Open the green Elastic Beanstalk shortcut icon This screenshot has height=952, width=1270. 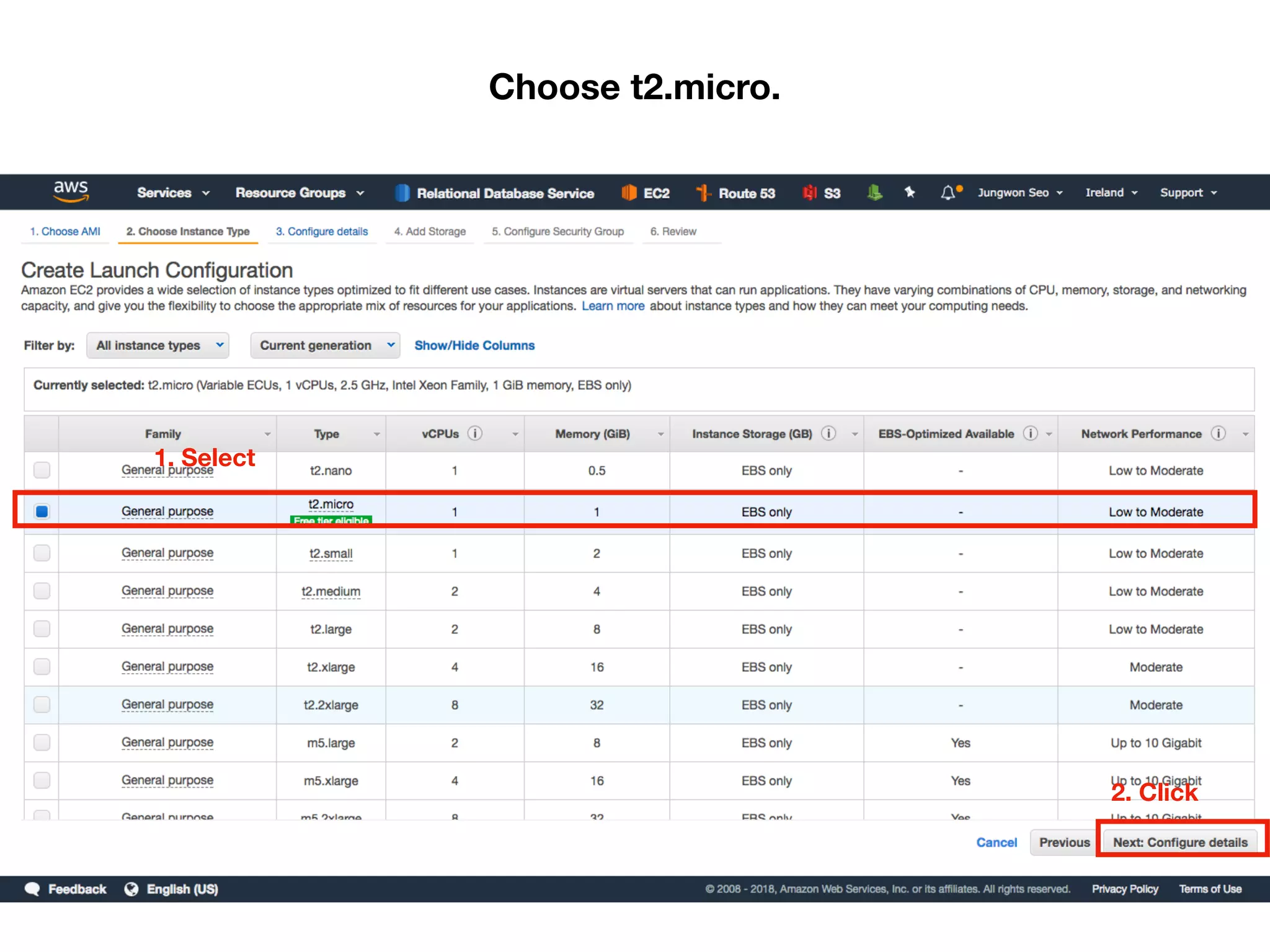[x=874, y=193]
